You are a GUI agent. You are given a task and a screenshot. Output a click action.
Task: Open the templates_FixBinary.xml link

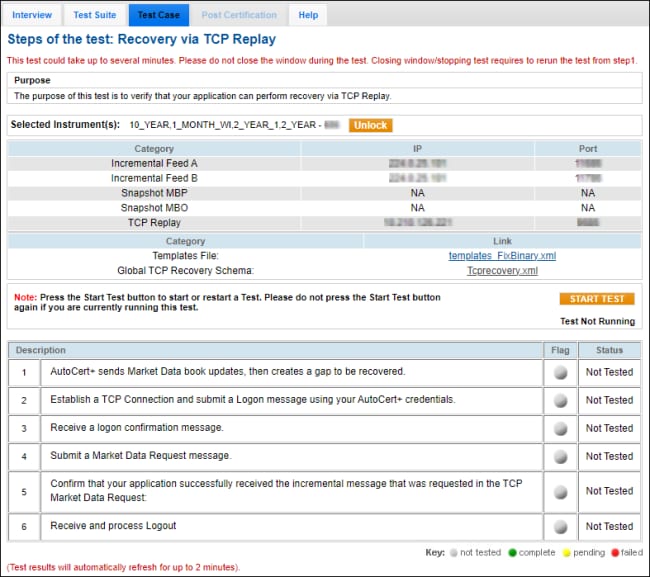pos(502,256)
